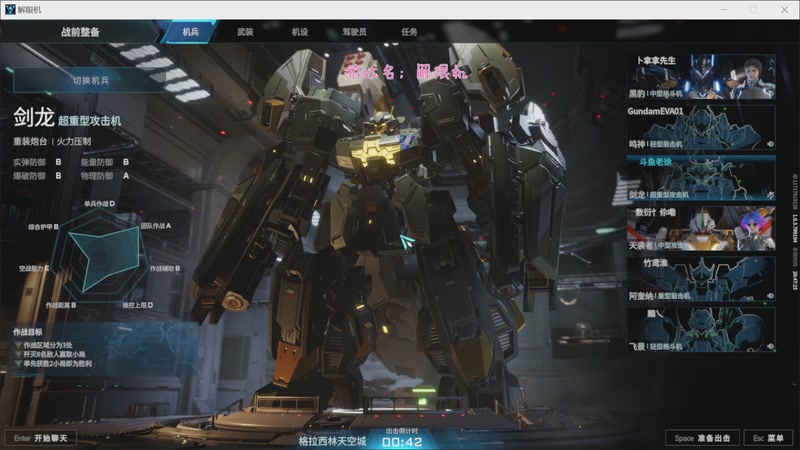Click the 物理防御 A stat
800x450 pixels.
point(105,176)
